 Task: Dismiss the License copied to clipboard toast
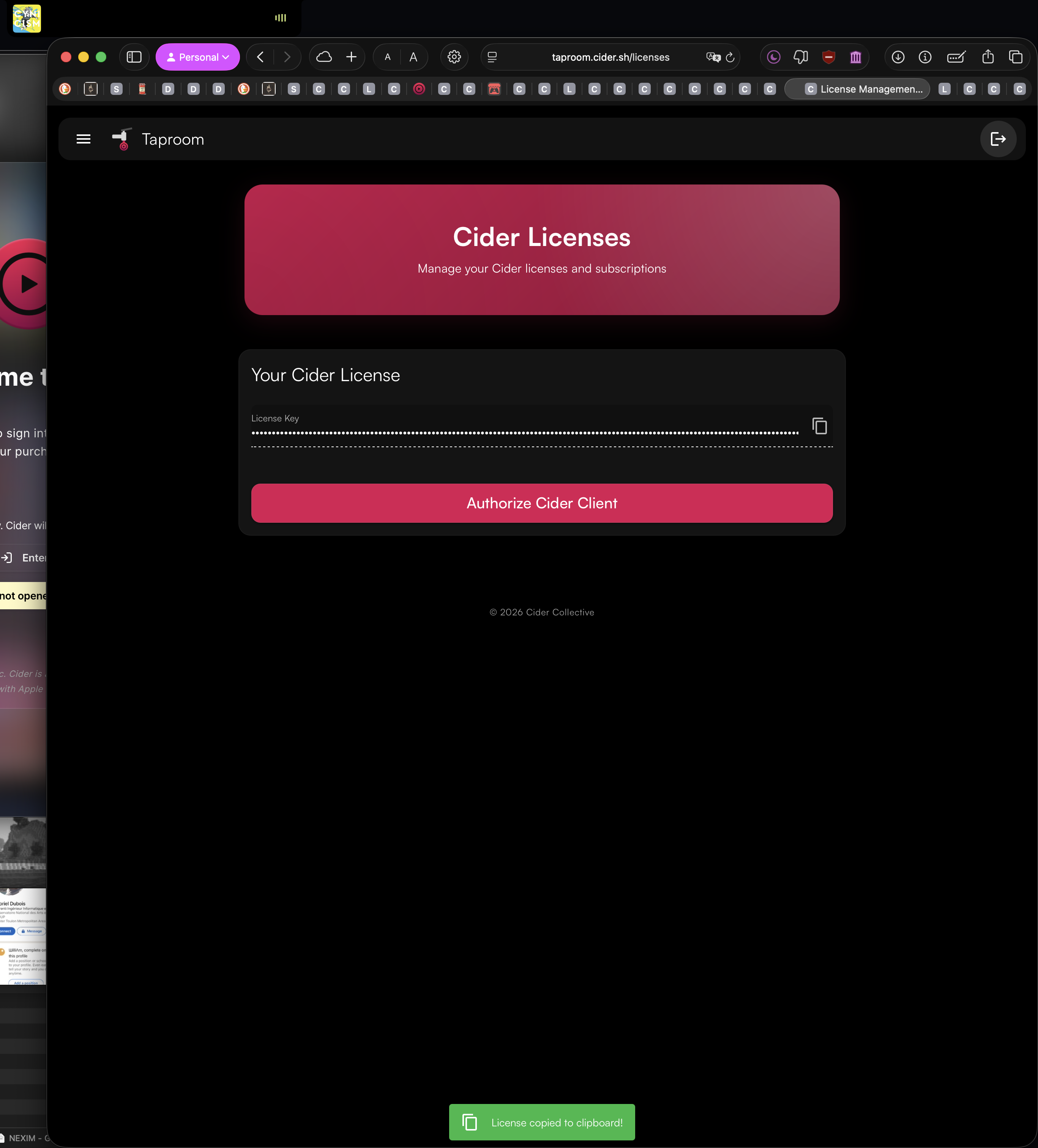(x=541, y=1122)
